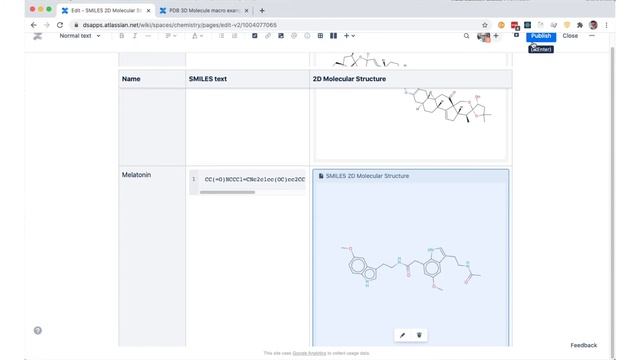Click the SMILES text column header
The width and height of the screenshot is (640, 360).
[x=247, y=79]
